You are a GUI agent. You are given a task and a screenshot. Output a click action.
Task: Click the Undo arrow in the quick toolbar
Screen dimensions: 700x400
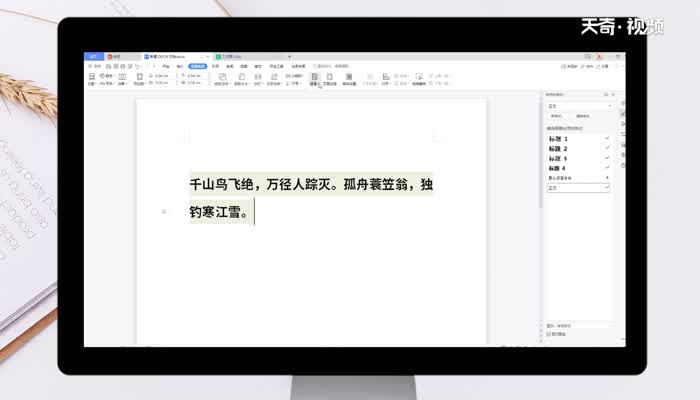[x=137, y=66]
